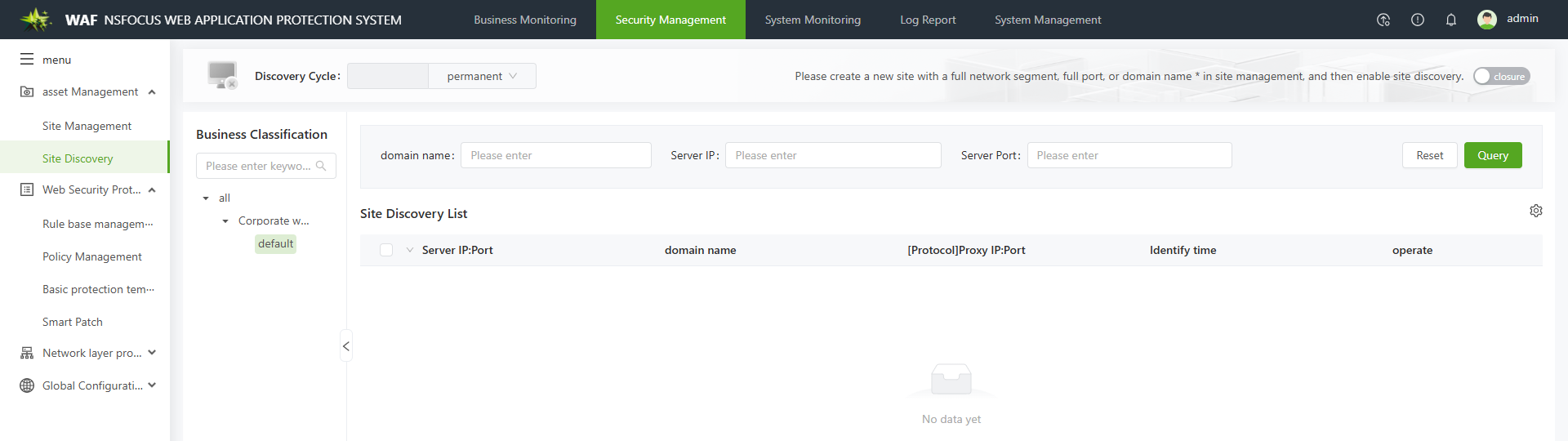Click the admin user avatar

(1486, 20)
